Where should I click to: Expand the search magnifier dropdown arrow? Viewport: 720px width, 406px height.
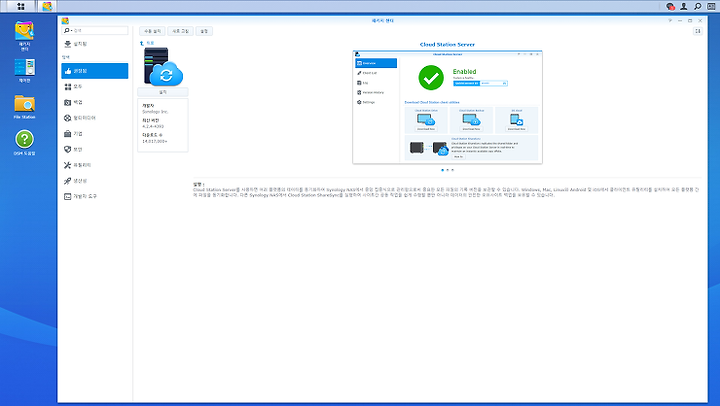[71, 31]
